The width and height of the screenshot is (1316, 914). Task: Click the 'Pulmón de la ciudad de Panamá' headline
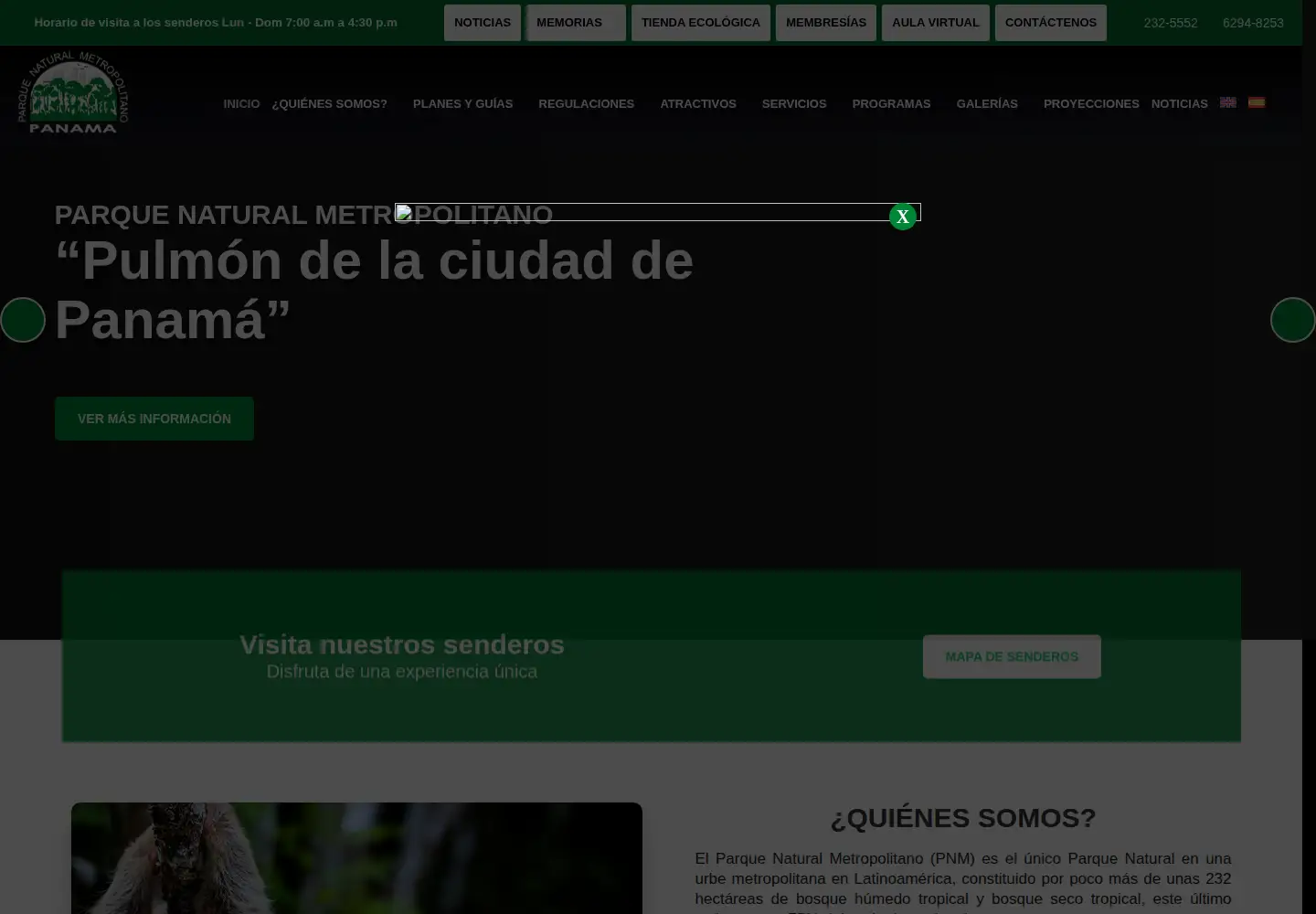click(x=374, y=290)
